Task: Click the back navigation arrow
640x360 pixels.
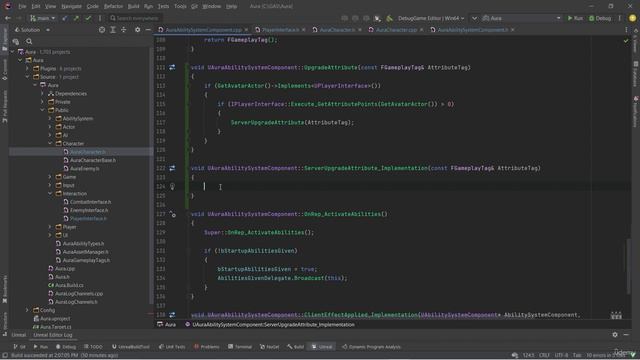Action: click(8, 18)
